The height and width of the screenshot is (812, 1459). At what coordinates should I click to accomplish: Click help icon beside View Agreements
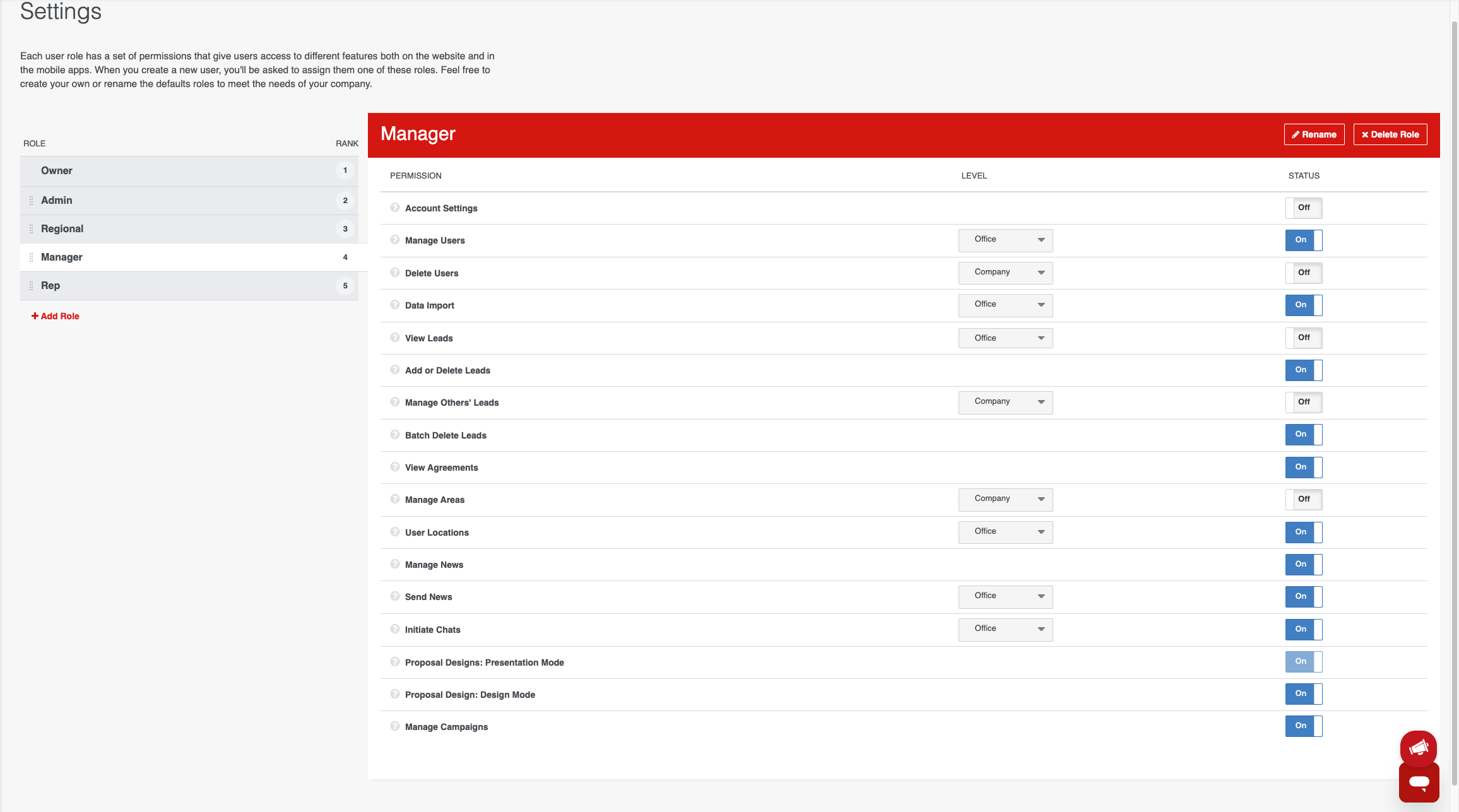[395, 467]
